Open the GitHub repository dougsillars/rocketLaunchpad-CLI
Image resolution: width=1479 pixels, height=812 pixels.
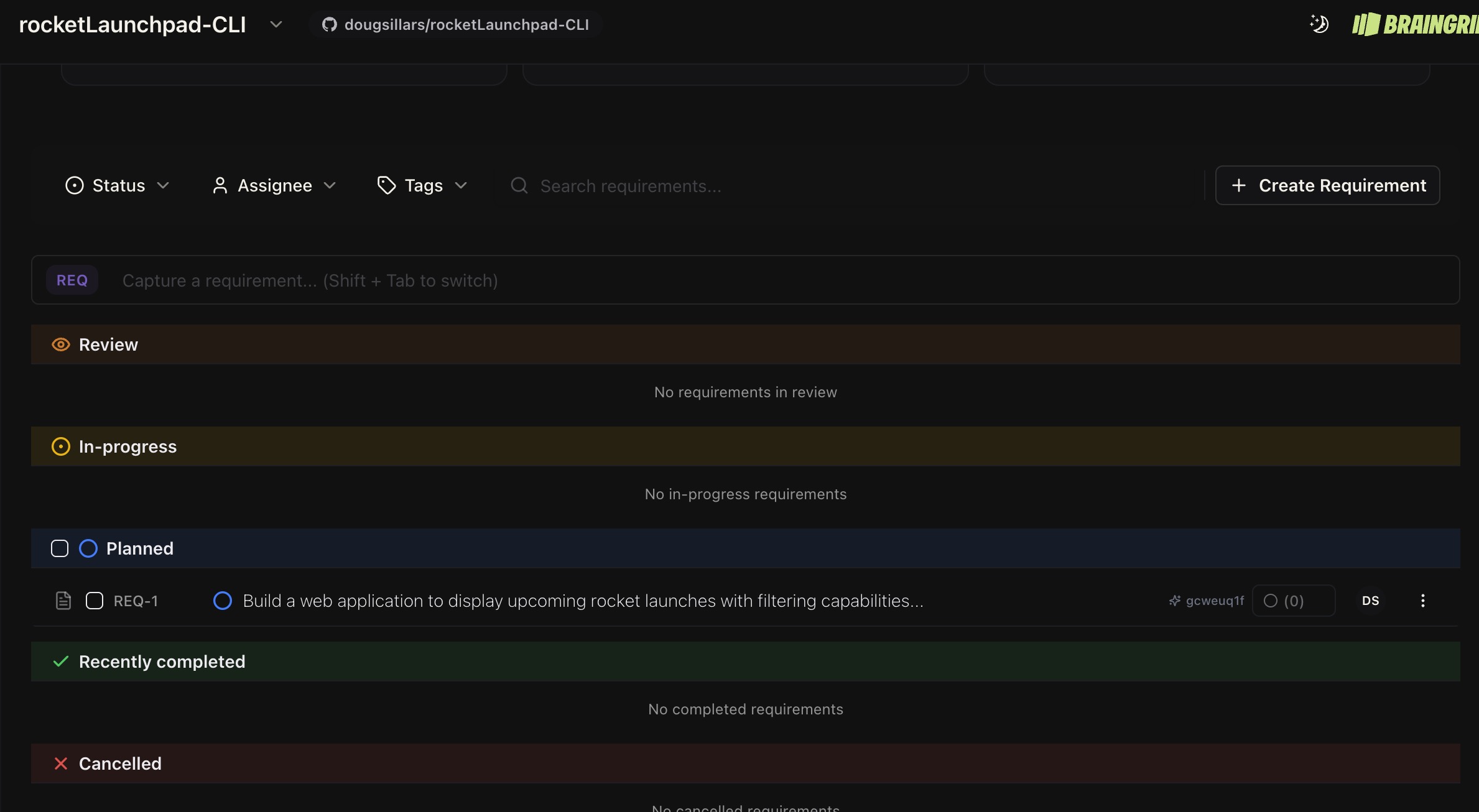[x=456, y=25]
